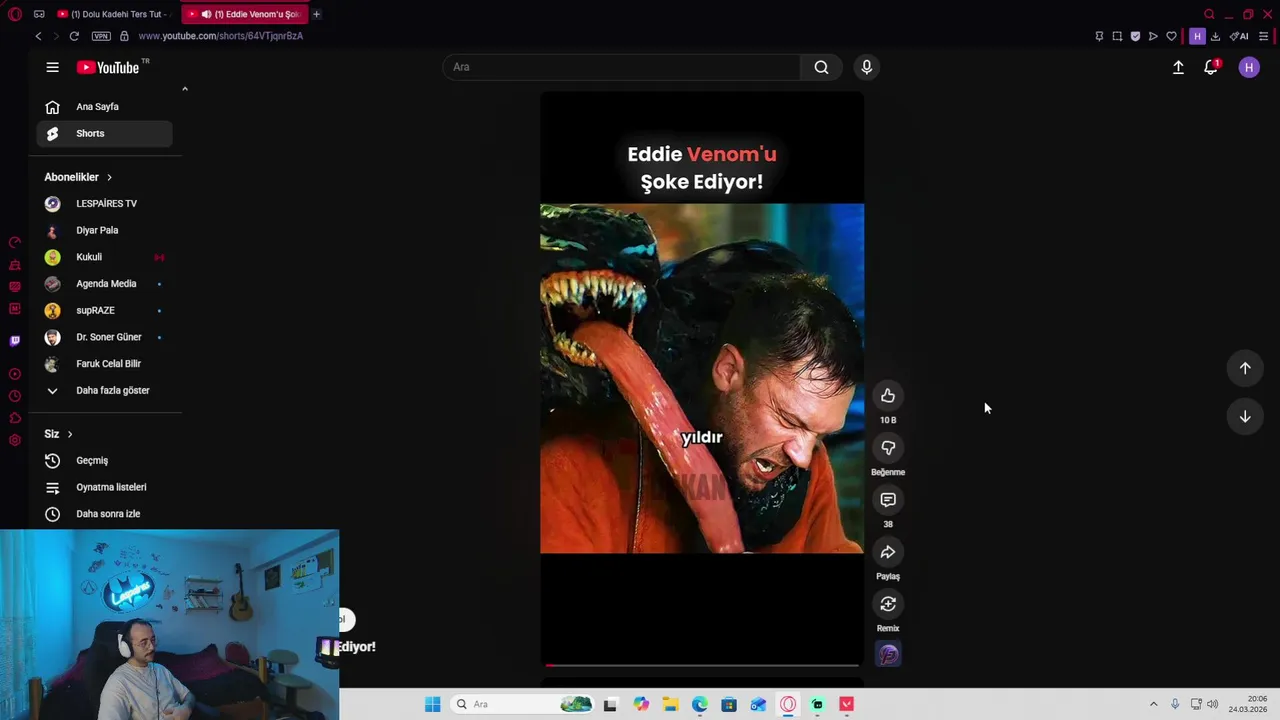Pause the short by clicking the video
1280x720 pixels.
[702, 378]
